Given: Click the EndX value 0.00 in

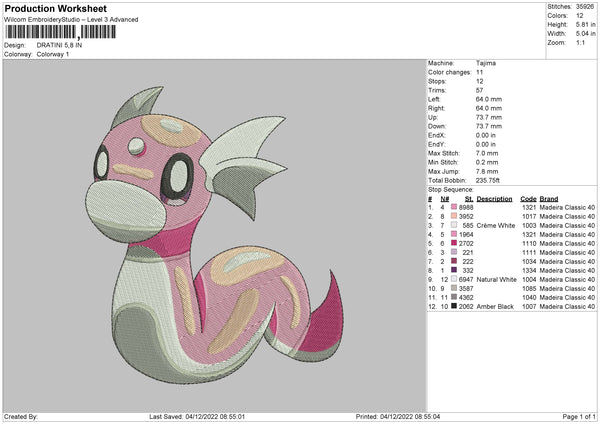Looking at the screenshot, I should 486,135.
